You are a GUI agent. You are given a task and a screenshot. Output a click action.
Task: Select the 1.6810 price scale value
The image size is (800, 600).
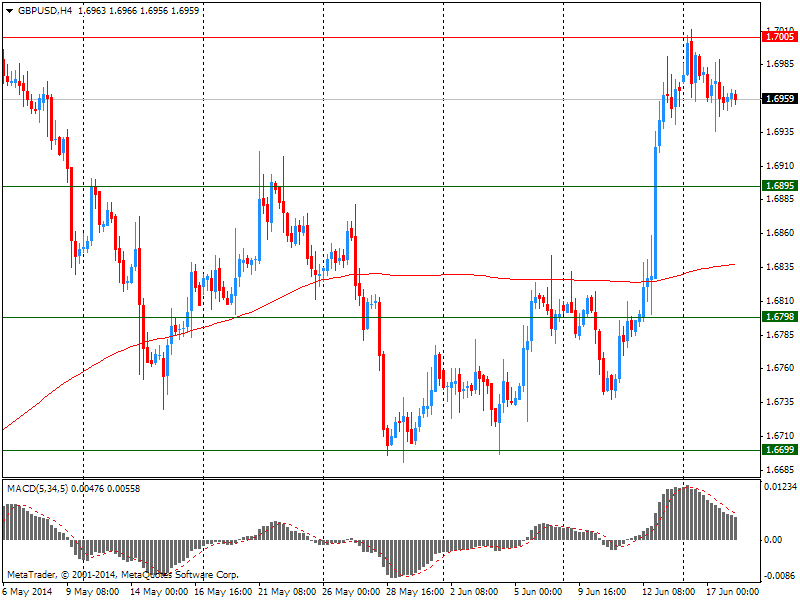(x=781, y=301)
